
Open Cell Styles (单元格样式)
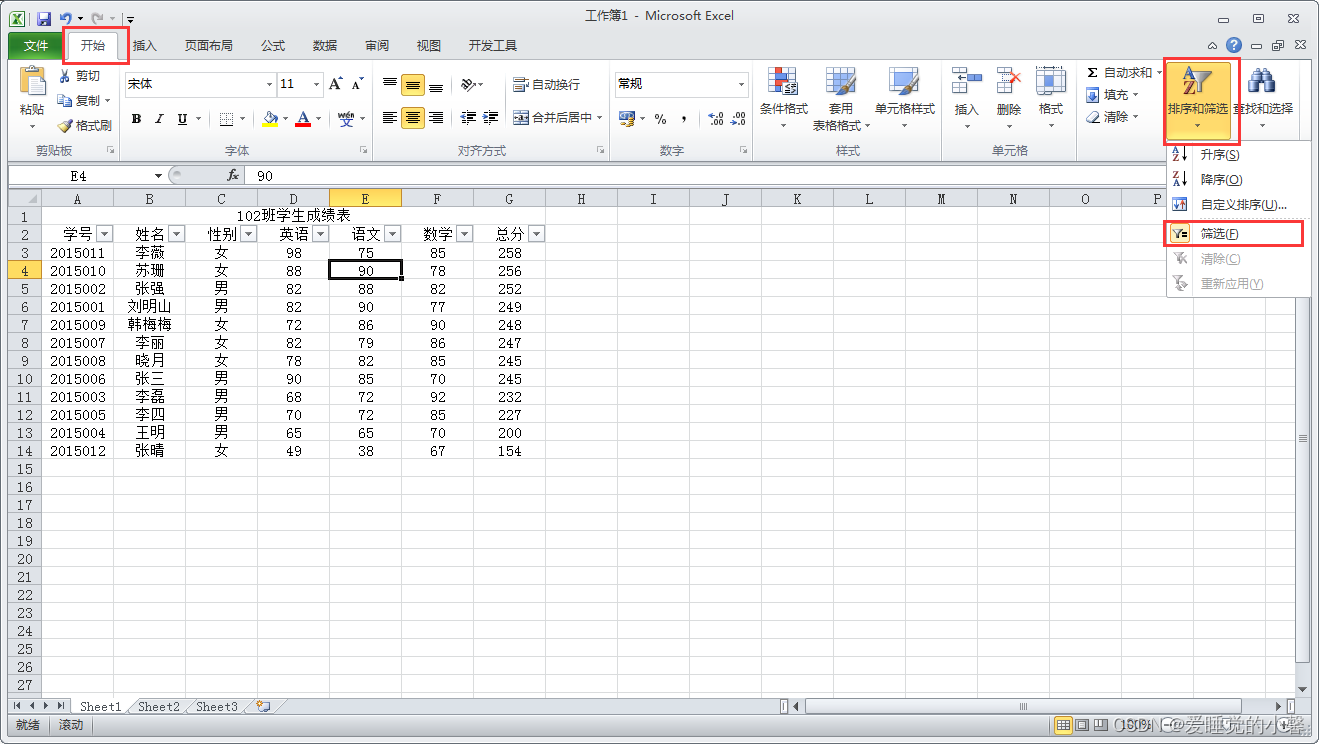click(x=904, y=99)
